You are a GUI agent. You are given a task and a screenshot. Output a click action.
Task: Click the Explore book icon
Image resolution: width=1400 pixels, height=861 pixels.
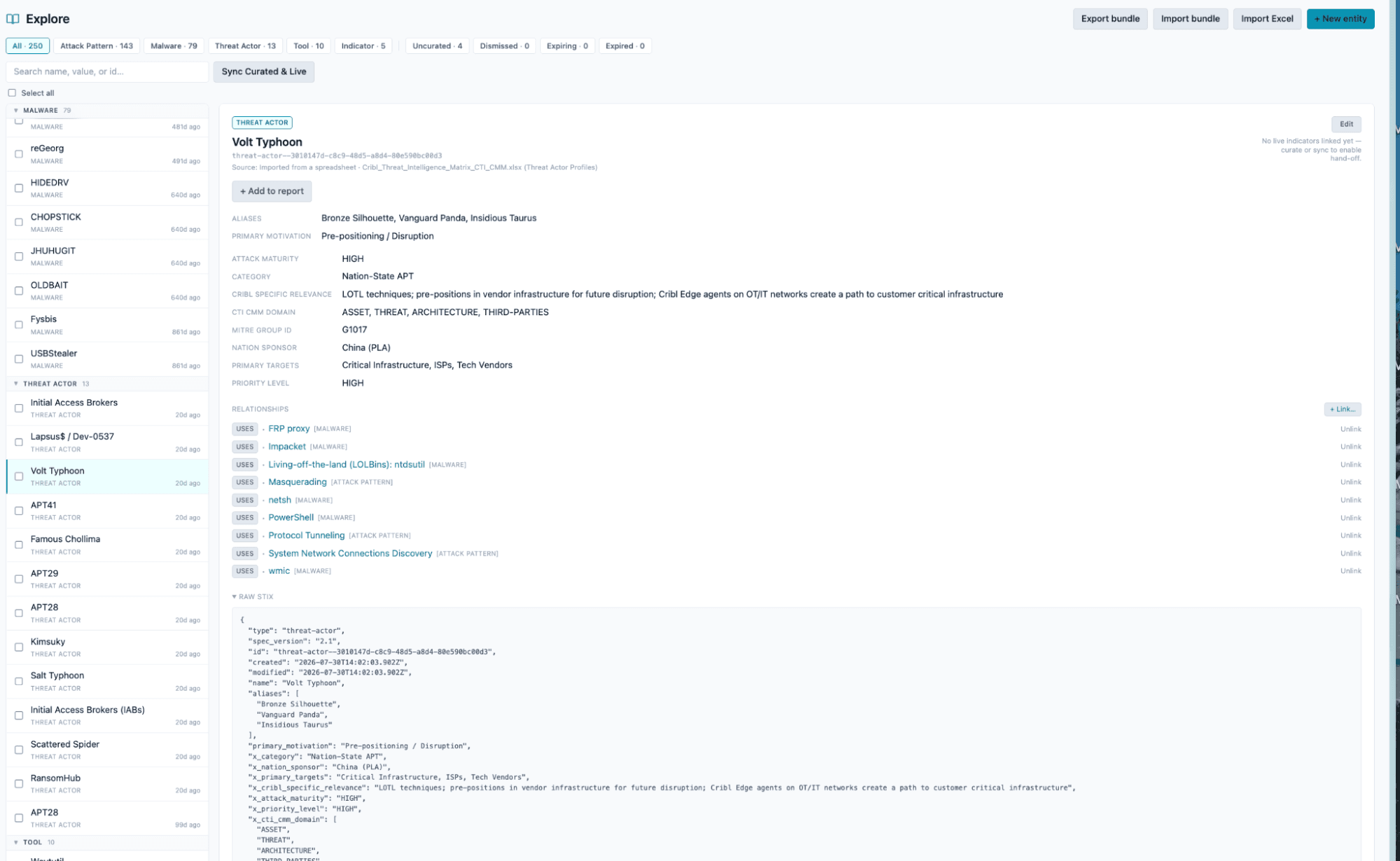[x=13, y=19]
